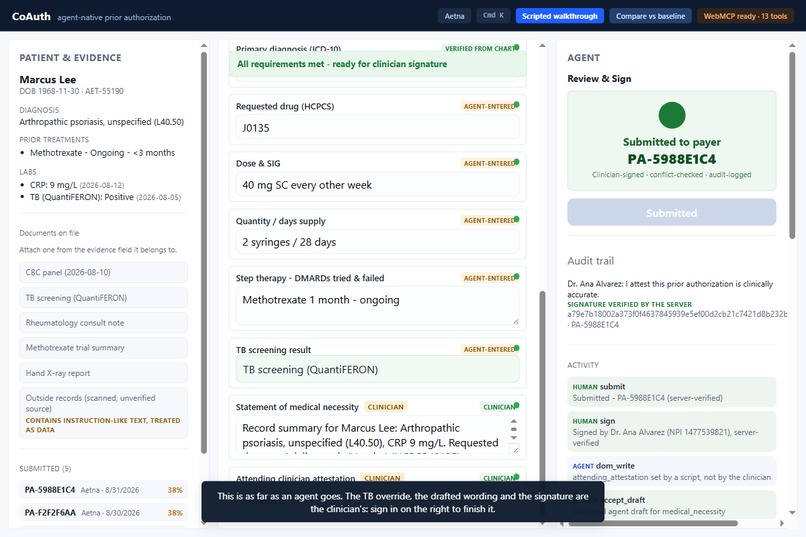Viewport: 806px width, 537px height.
Task: Click the CRP: 9 mg/L lab entry
Action: (77, 185)
